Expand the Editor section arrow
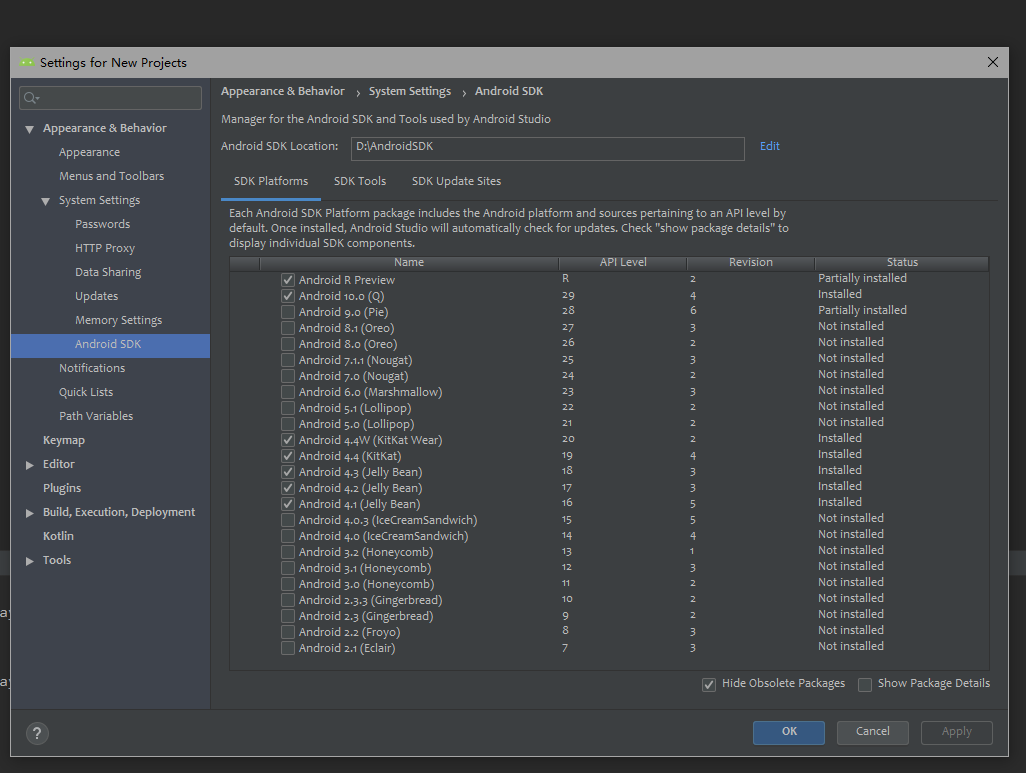1026x773 pixels. pos(29,465)
